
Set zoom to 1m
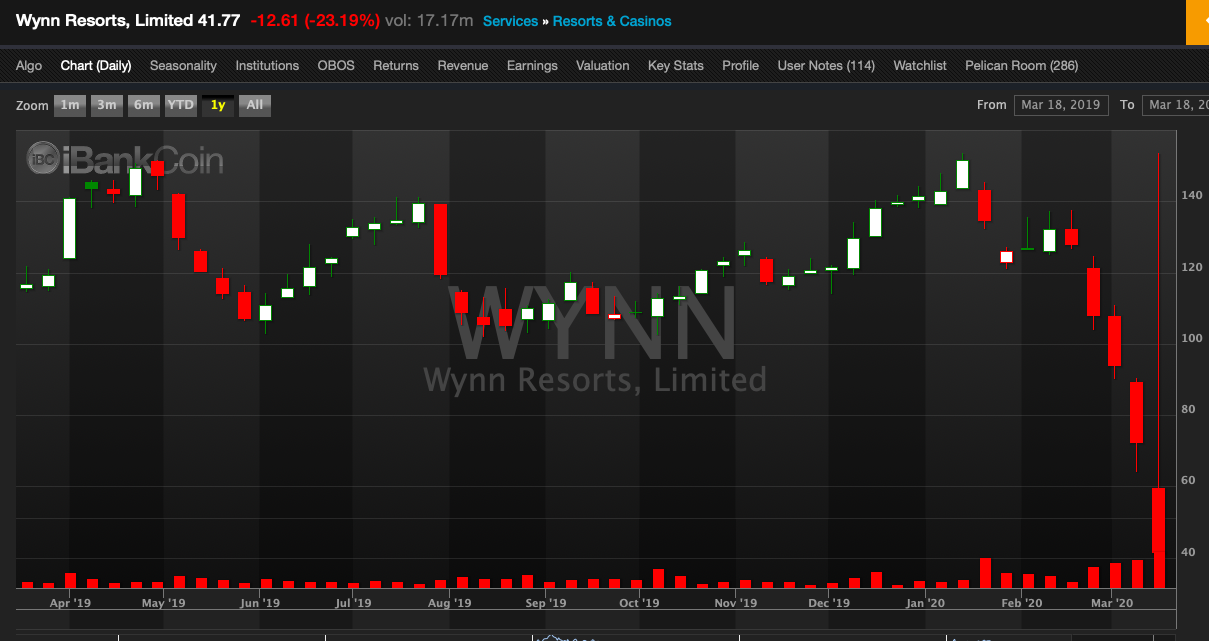(70, 105)
